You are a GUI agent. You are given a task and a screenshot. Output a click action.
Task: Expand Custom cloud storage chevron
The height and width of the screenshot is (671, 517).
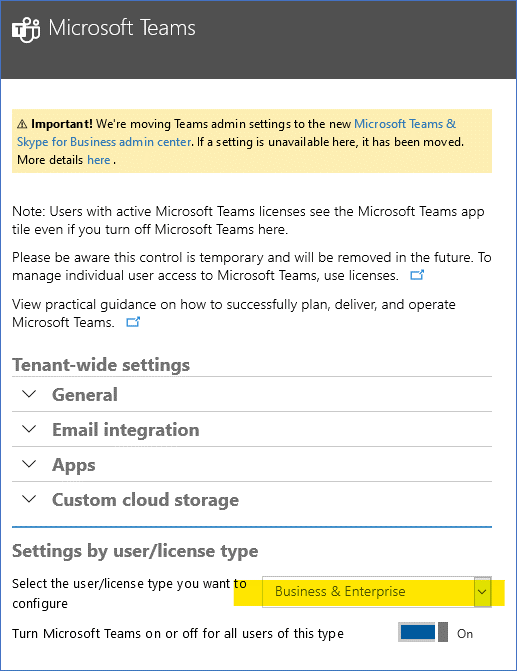point(29,499)
